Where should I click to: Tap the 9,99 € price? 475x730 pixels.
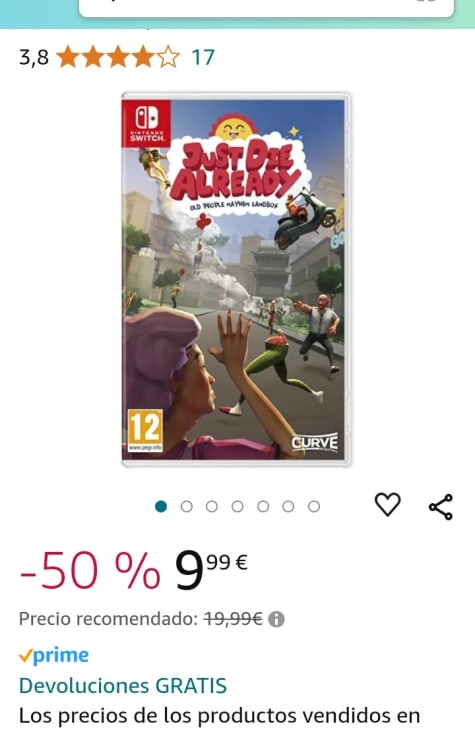pyautogui.click(x=211, y=570)
